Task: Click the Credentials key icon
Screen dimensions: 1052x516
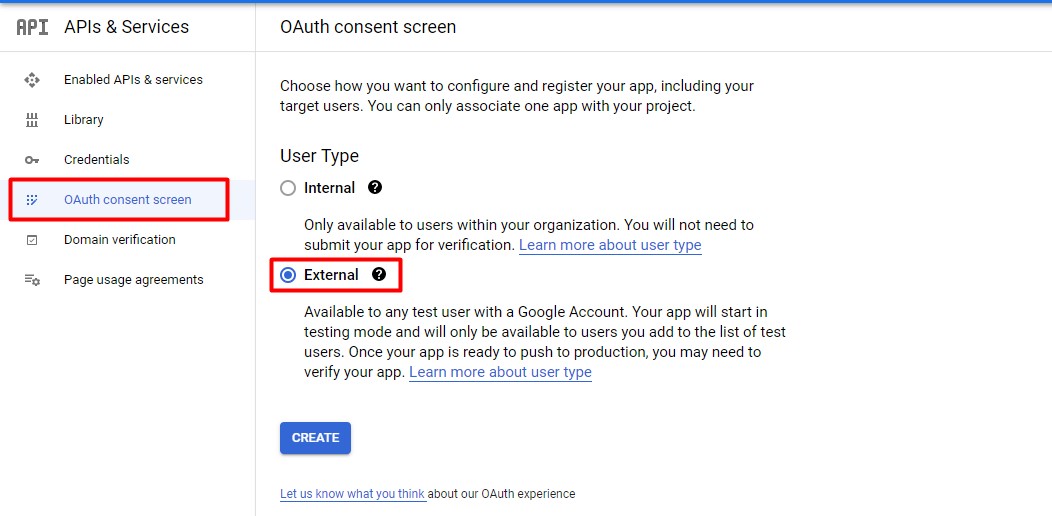Action: [32, 160]
